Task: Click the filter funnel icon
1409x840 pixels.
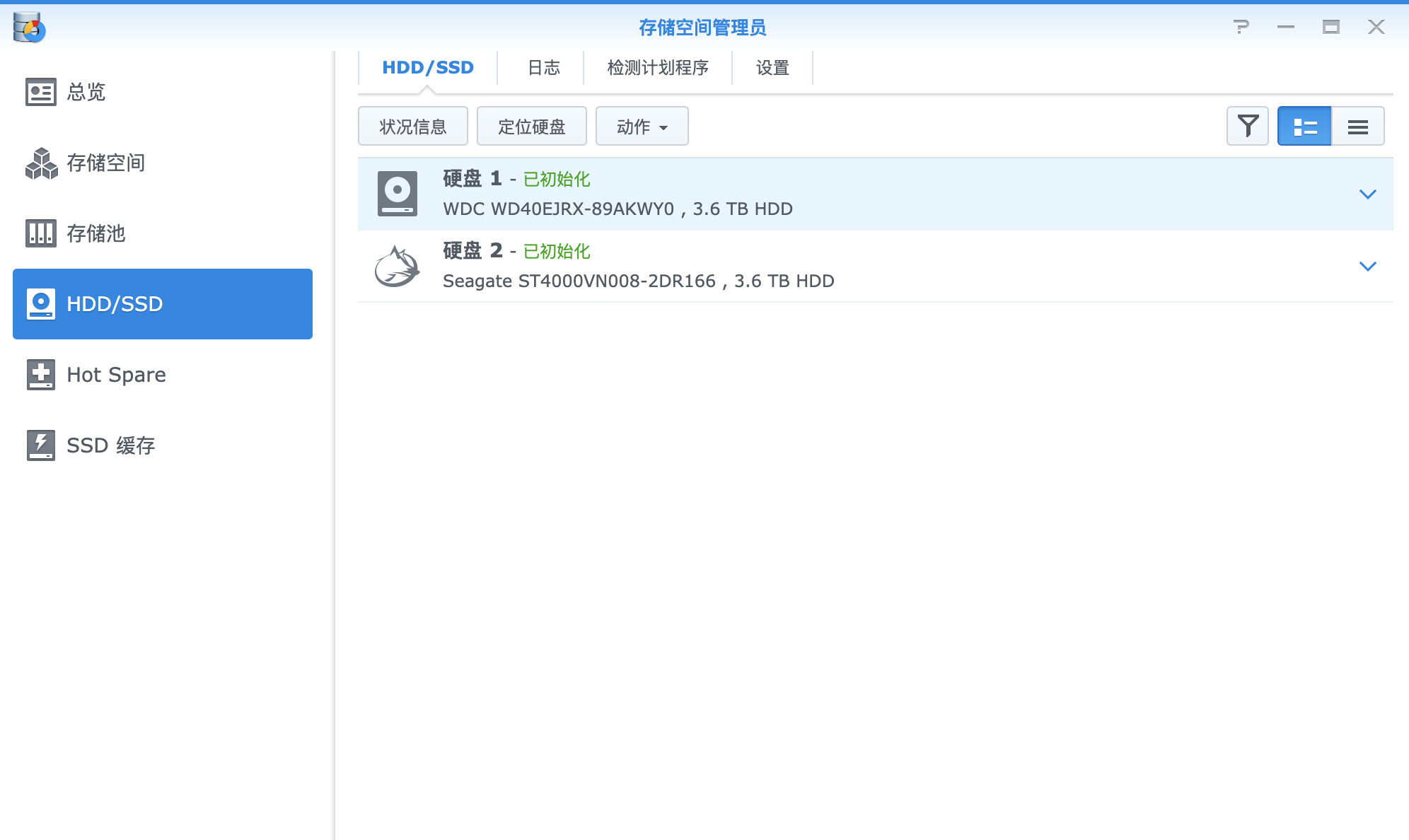Action: 1248,126
